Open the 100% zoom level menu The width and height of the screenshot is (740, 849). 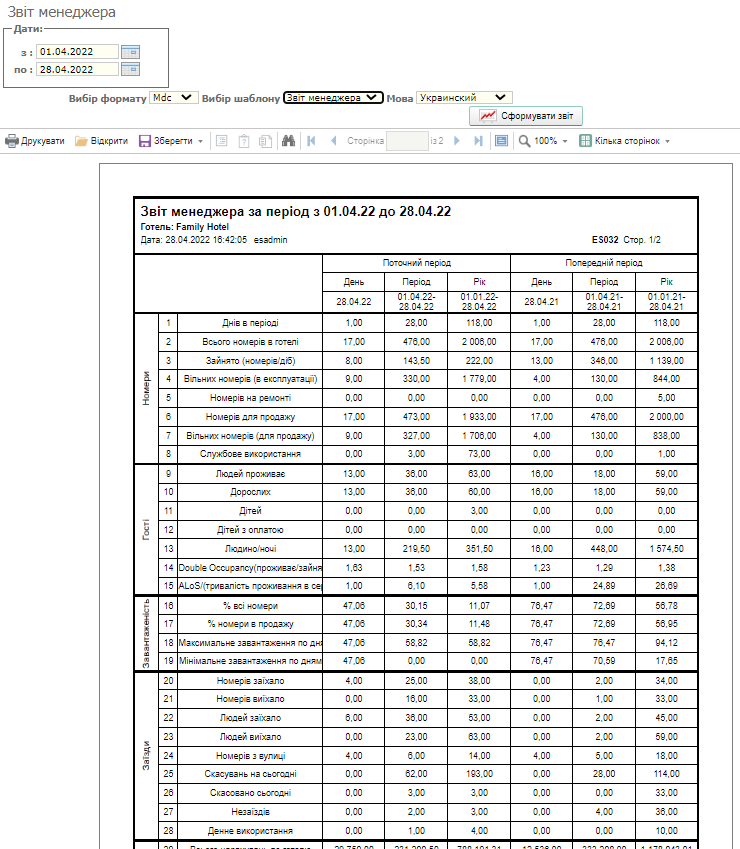point(544,141)
